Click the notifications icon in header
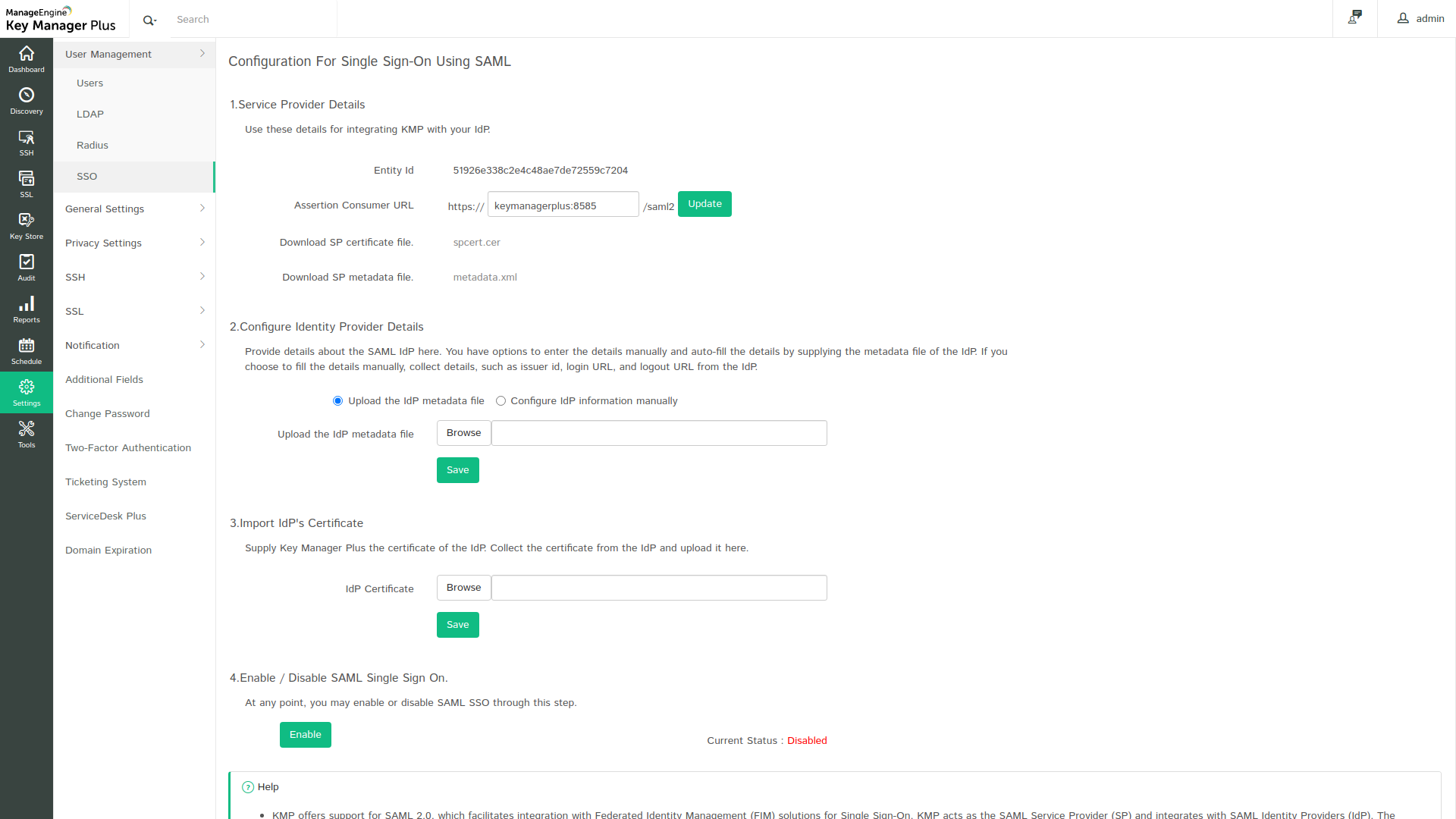1456x819 pixels. point(1354,18)
